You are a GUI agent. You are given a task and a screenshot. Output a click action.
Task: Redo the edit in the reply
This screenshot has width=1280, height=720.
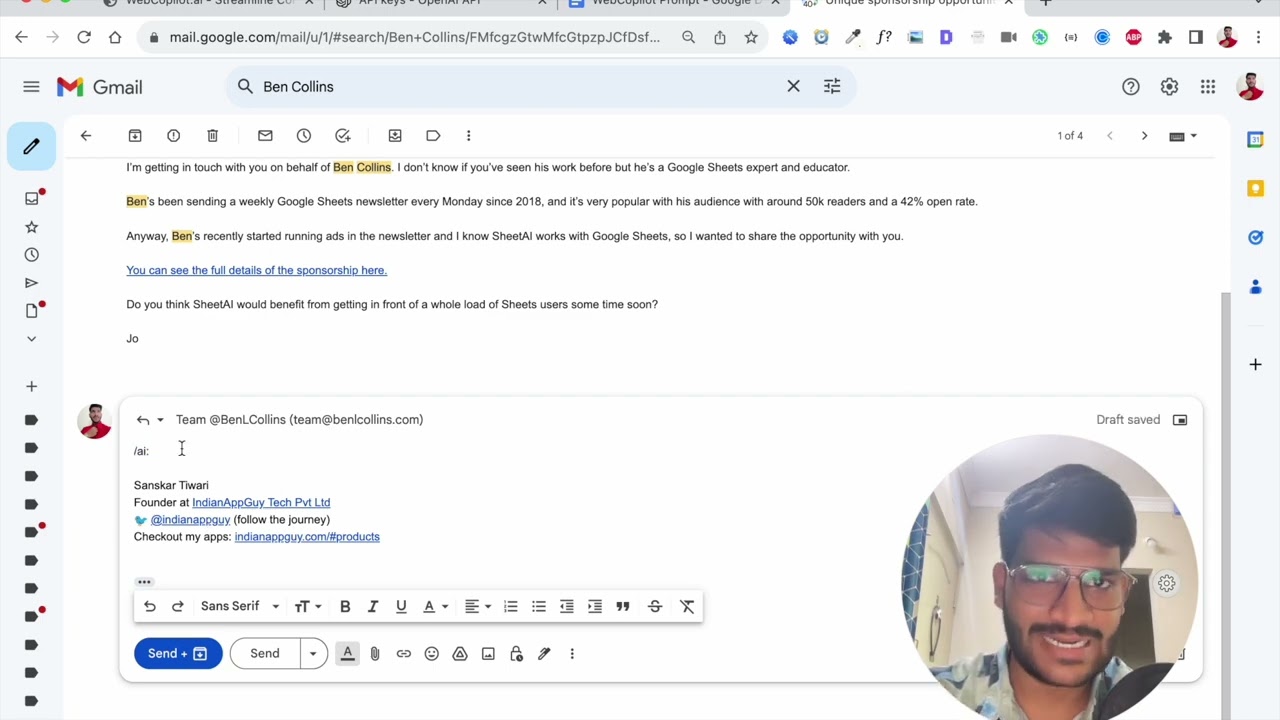coord(178,606)
